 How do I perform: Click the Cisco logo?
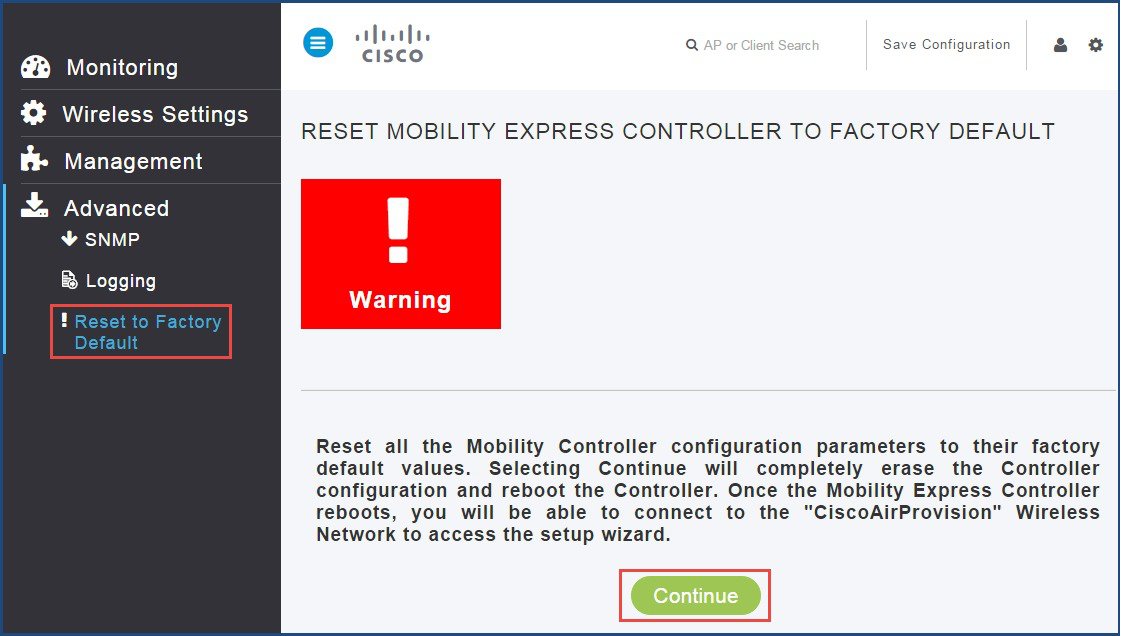392,44
